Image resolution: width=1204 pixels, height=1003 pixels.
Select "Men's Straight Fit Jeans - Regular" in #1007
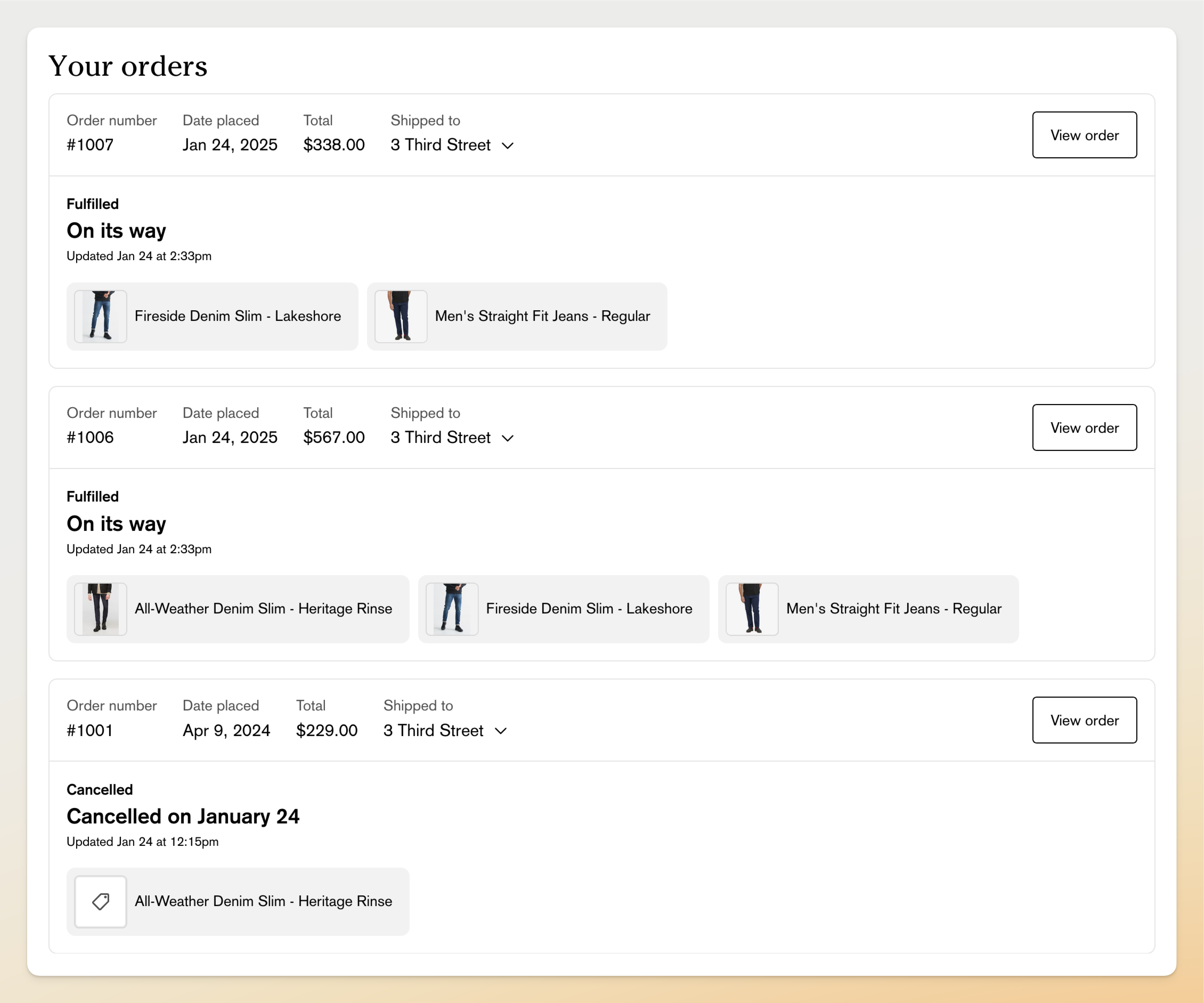coord(542,316)
